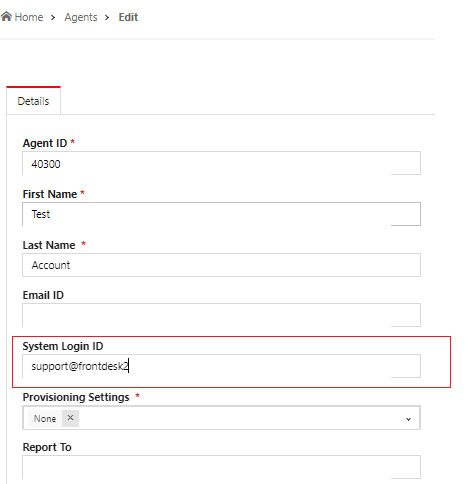Image resolution: width=469 pixels, height=484 pixels.
Task: Open the Provisioning Settings combo box empty area
Action: [240, 418]
